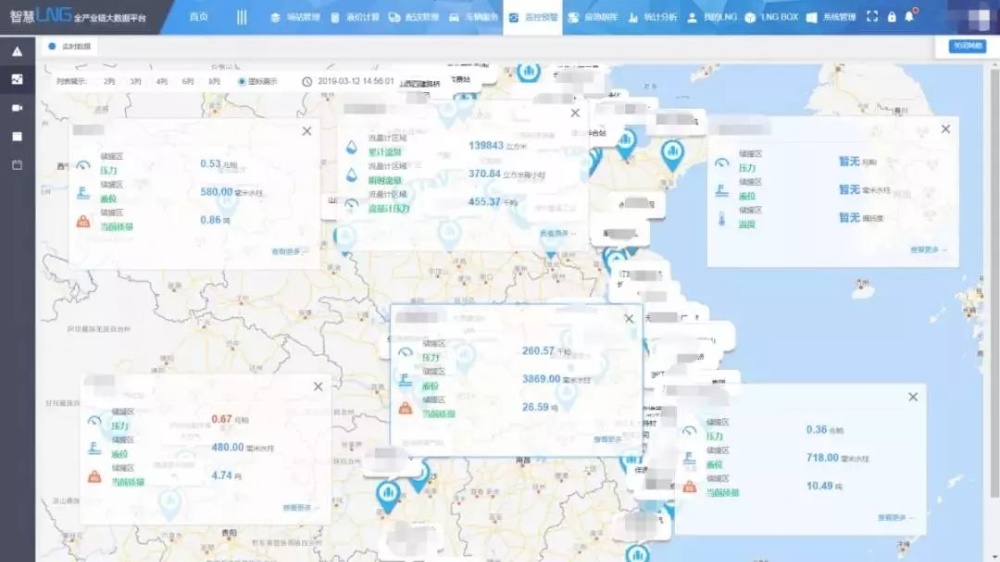Click the map station marker at top center edge
The width and height of the screenshot is (1000, 562).
(x=528, y=71)
